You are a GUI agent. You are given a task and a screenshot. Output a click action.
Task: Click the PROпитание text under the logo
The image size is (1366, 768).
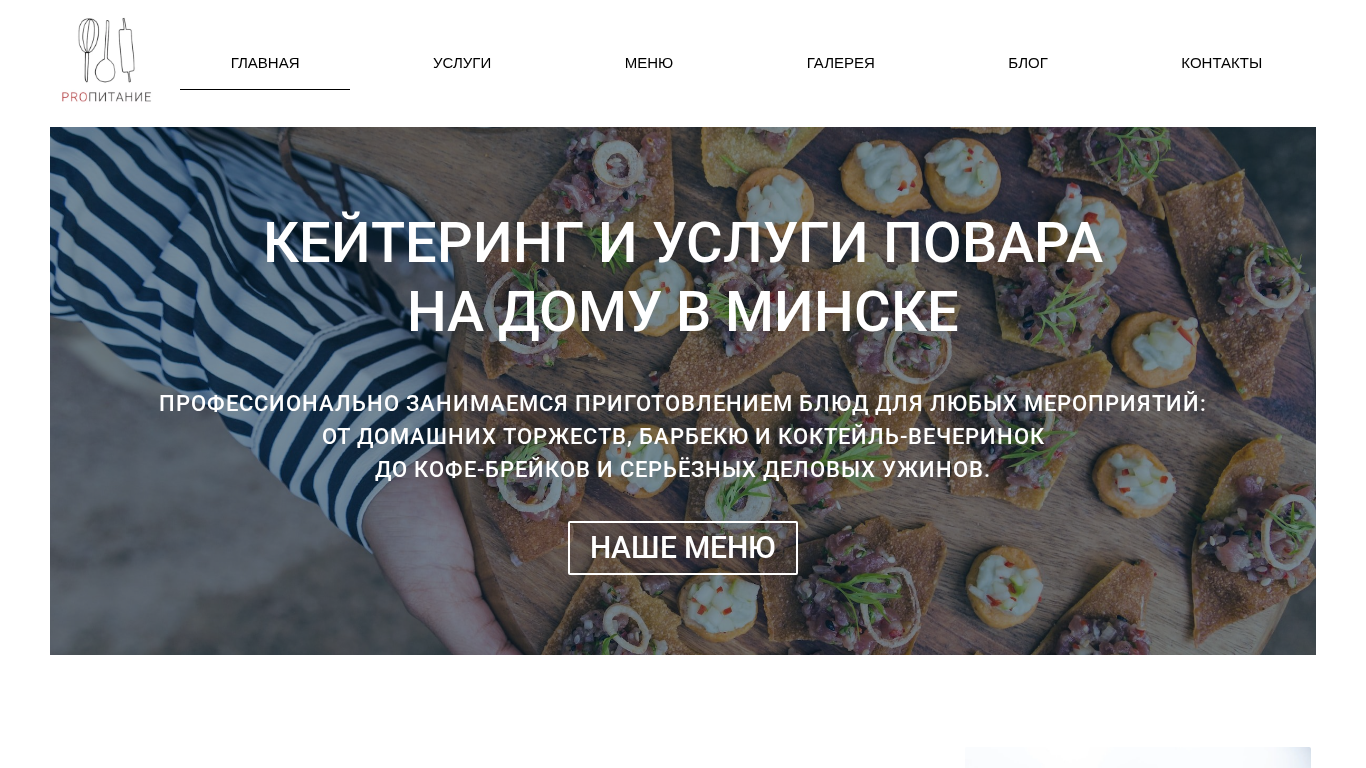106,97
